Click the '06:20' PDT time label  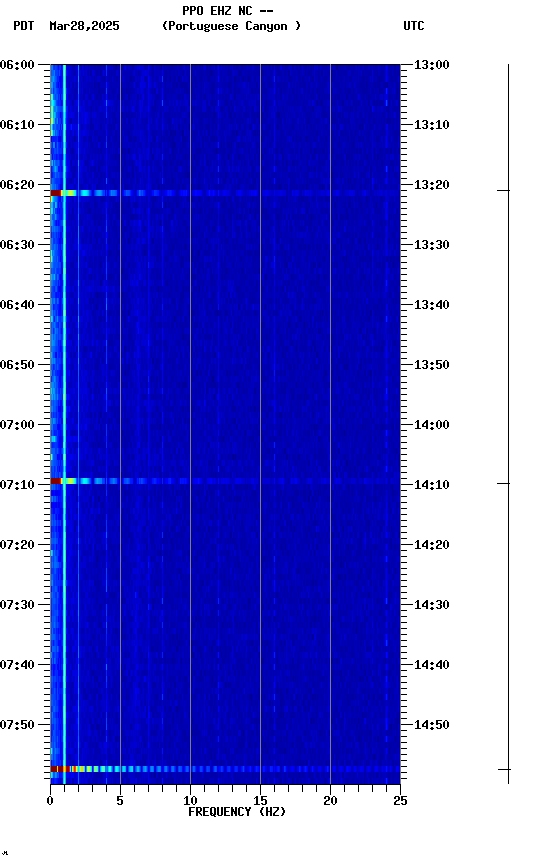pyautogui.click(x=17, y=185)
